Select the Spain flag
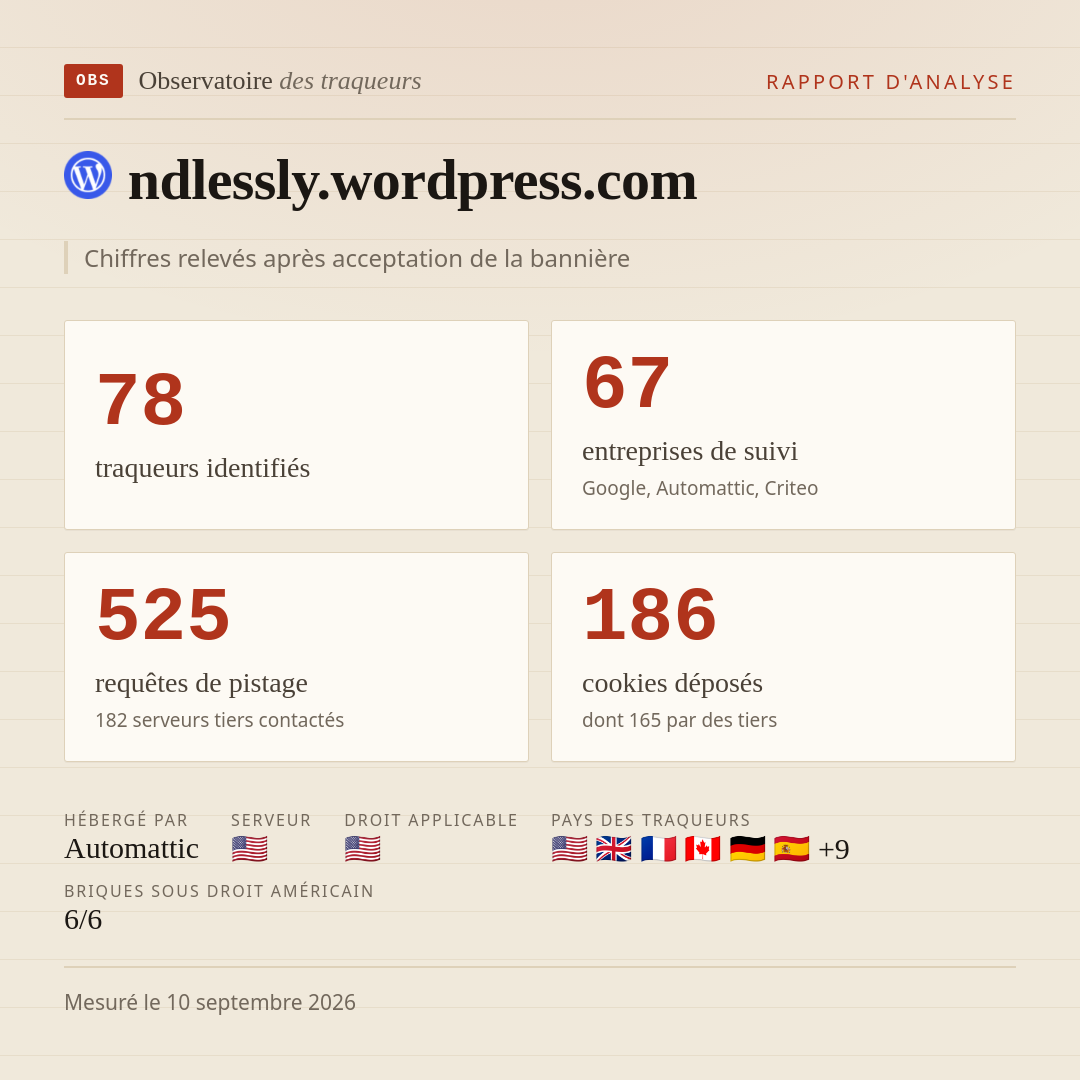This screenshot has width=1080, height=1080. 791,849
